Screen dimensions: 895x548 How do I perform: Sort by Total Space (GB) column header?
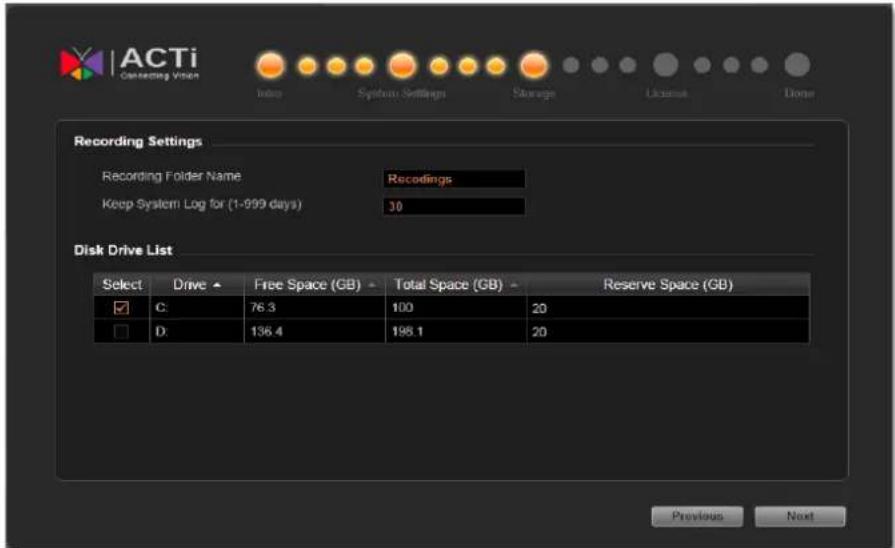coord(456,284)
